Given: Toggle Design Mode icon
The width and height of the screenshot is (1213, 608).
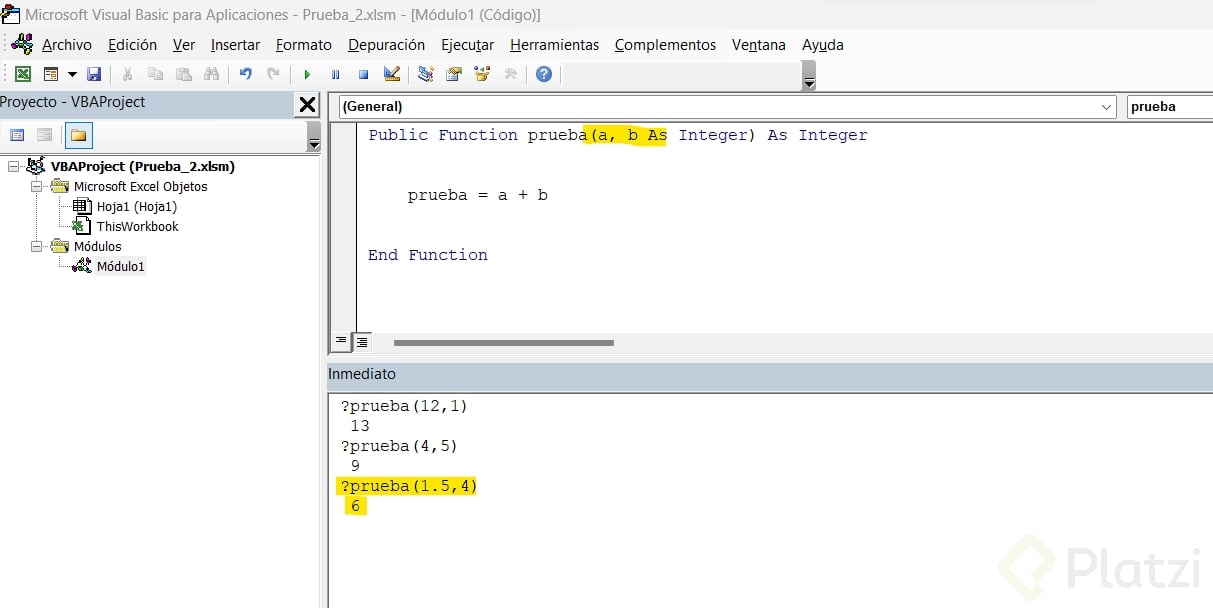Looking at the screenshot, I should pyautogui.click(x=392, y=74).
